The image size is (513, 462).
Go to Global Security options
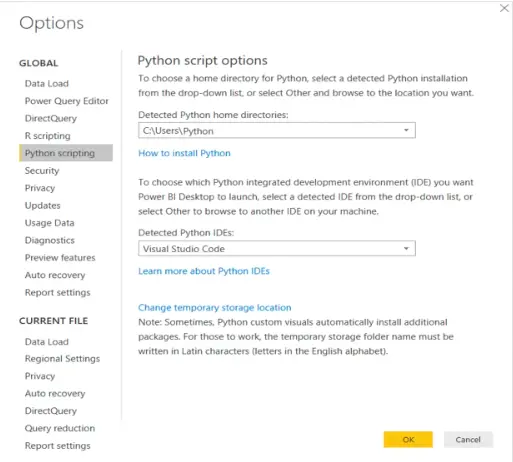click(42, 170)
